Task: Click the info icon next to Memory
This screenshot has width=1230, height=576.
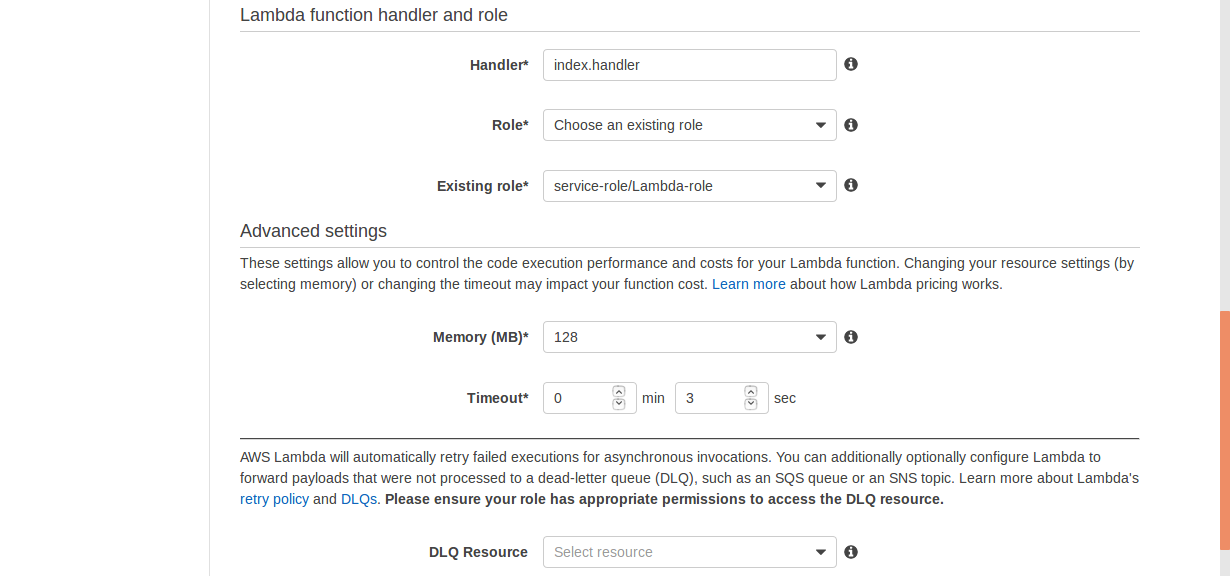Action: click(851, 337)
